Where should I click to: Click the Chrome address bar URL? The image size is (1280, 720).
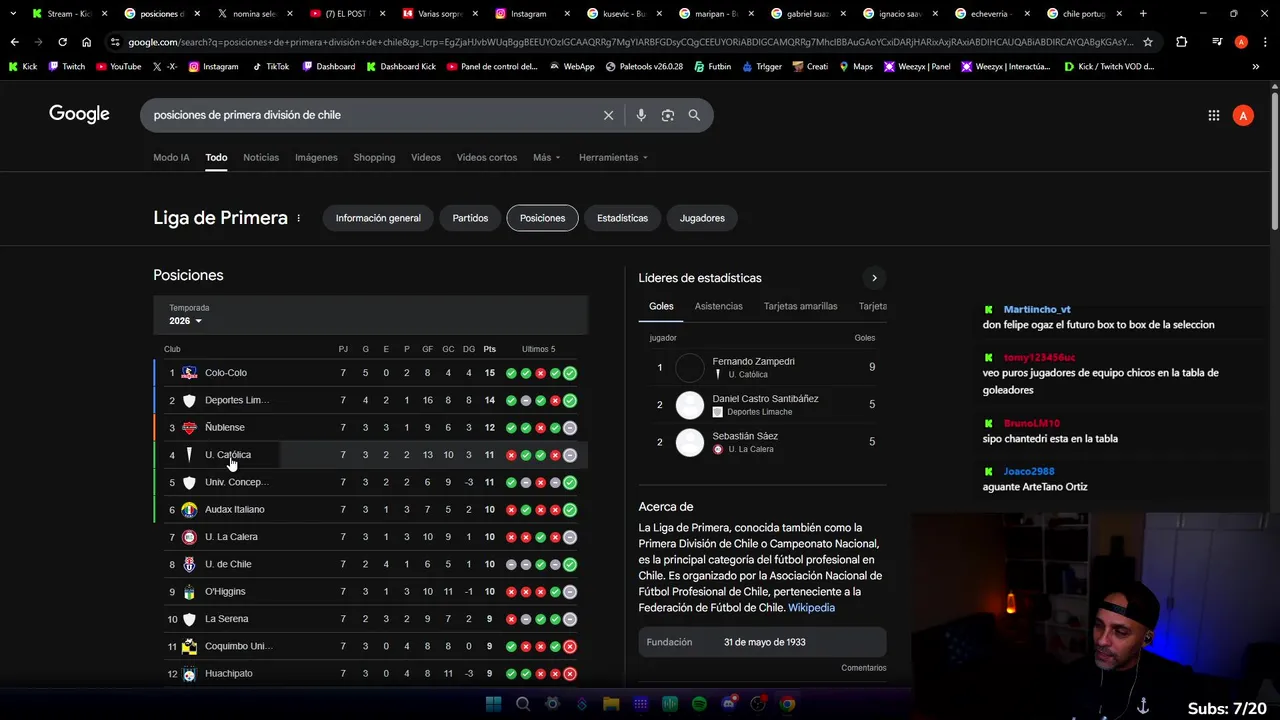[x=630, y=42]
